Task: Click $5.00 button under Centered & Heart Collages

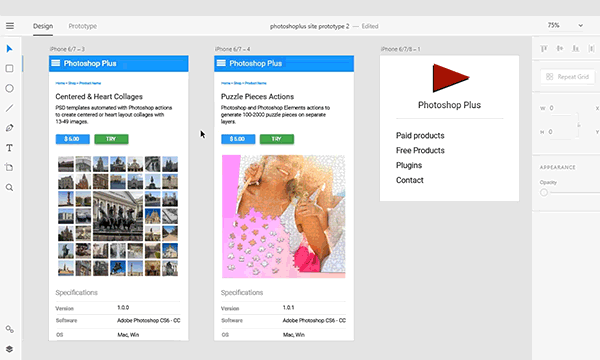Action: coord(73,139)
